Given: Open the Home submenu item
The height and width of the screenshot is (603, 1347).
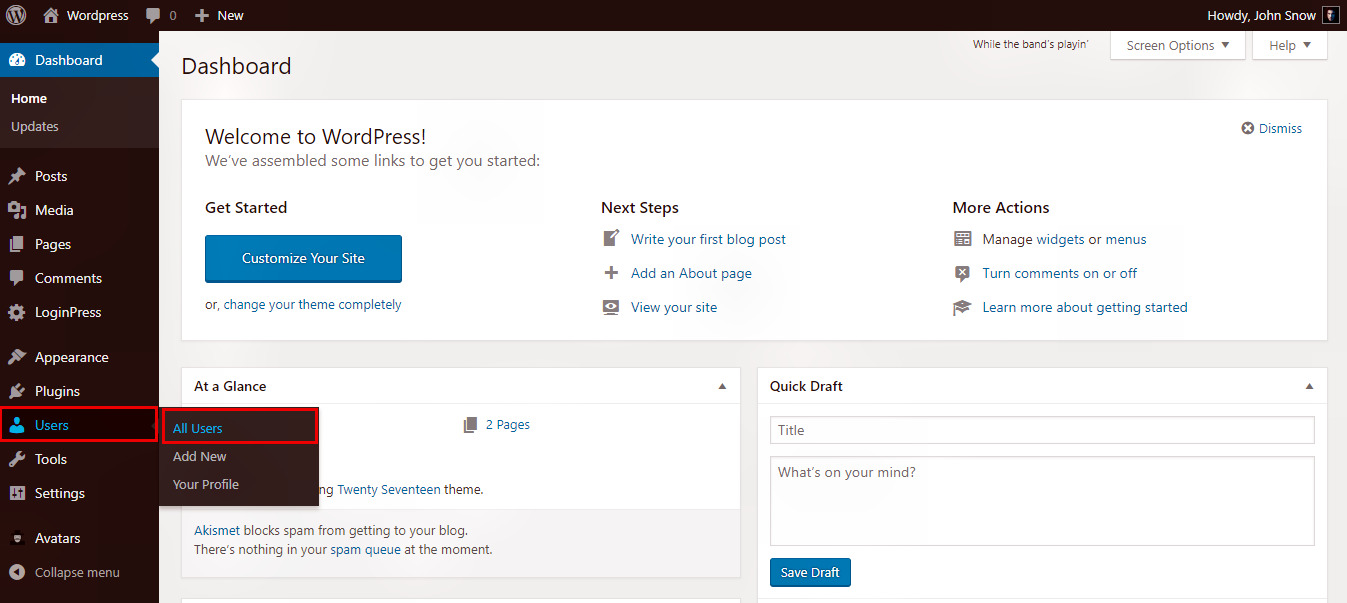Looking at the screenshot, I should [29, 98].
